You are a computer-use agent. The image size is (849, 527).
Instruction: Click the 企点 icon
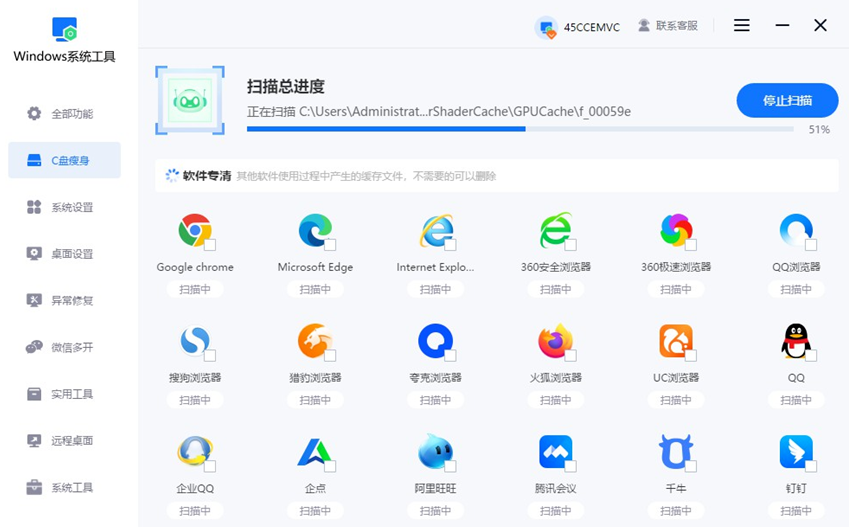coord(315,453)
